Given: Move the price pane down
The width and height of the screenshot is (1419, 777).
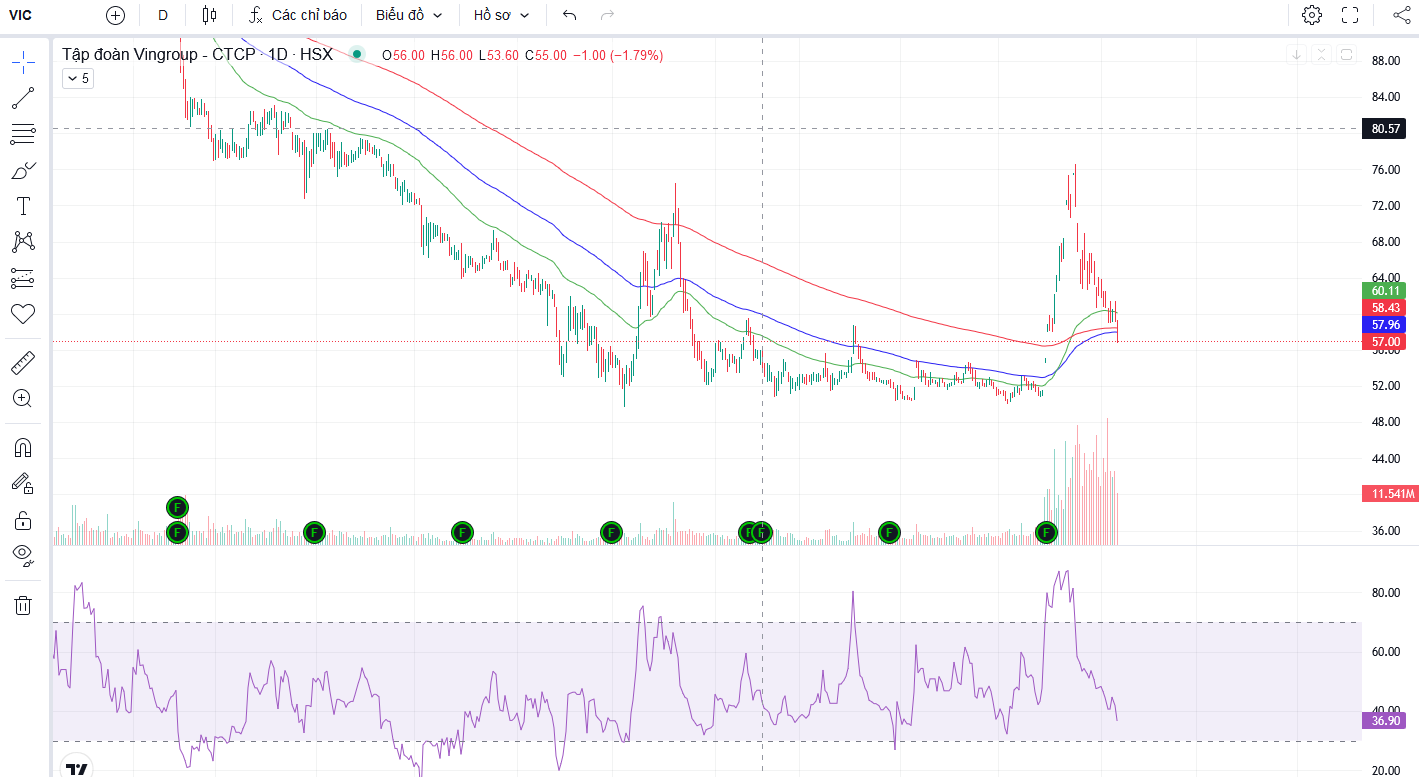Looking at the screenshot, I should [x=1296, y=54].
